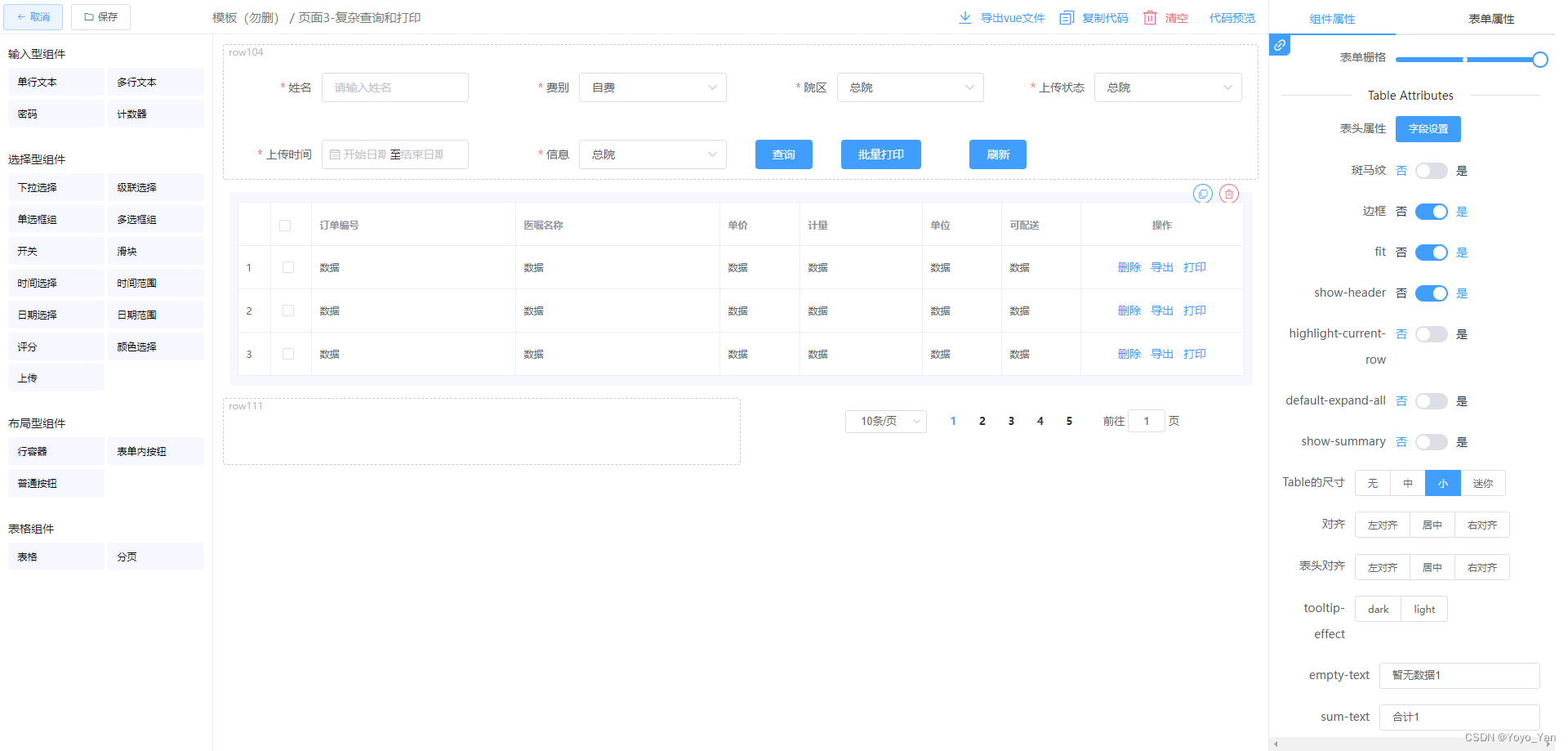The width and height of the screenshot is (1568, 751).
Task: Click the 字段设置 button
Action: tap(1428, 129)
